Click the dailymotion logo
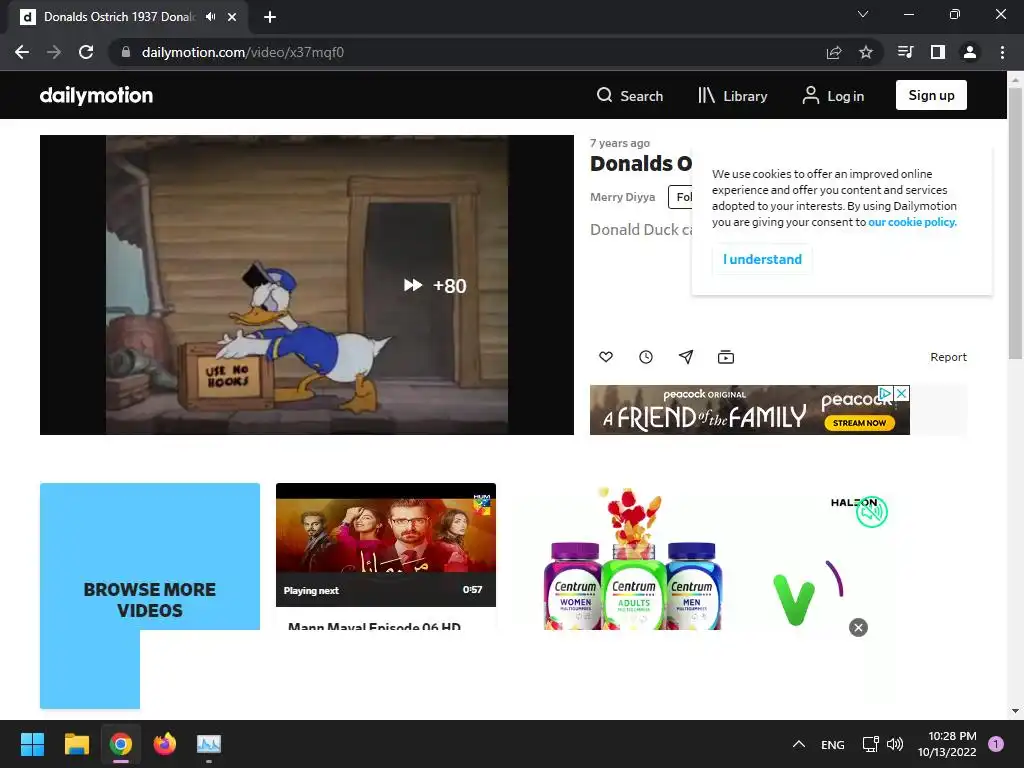This screenshot has height=768, width=1024. (x=96, y=95)
